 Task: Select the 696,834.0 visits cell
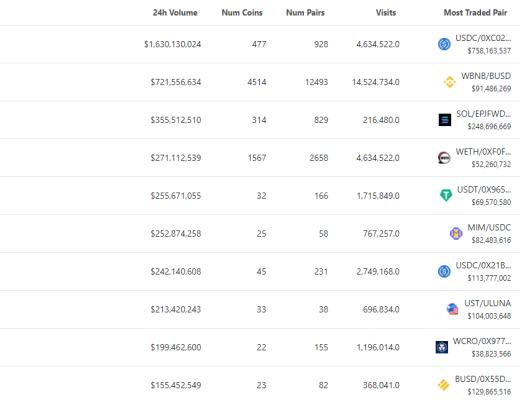[x=381, y=309]
